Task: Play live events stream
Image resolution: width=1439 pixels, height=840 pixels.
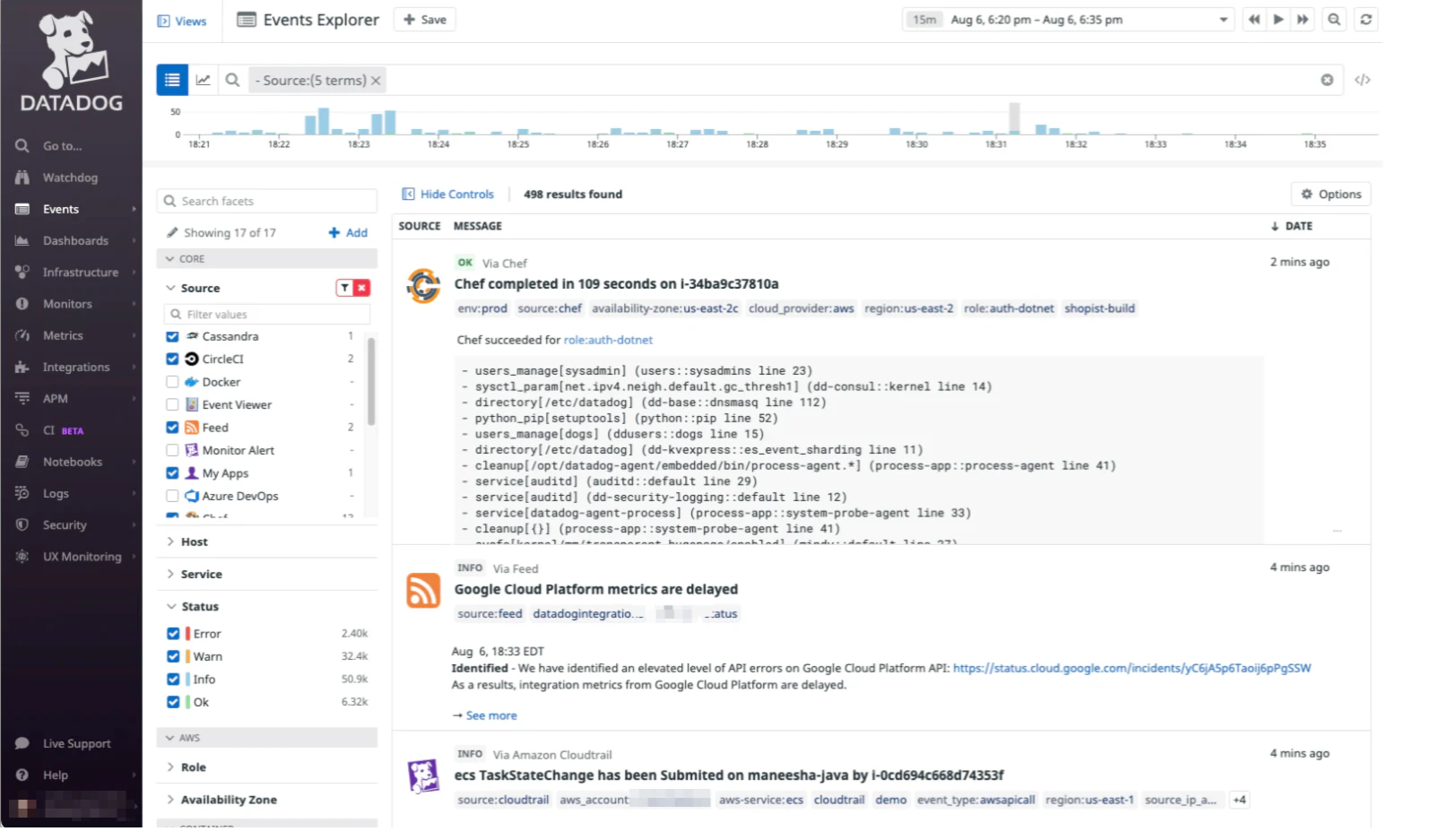Action: point(1279,20)
